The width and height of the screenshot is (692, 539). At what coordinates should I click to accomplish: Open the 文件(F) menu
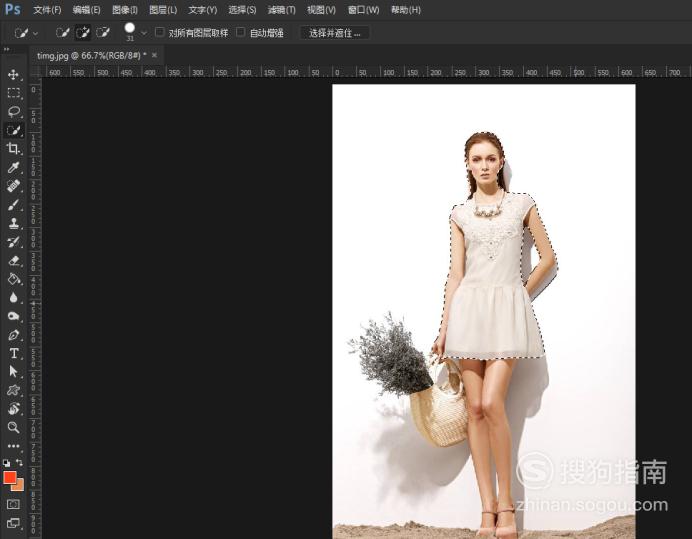click(x=47, y=10)
